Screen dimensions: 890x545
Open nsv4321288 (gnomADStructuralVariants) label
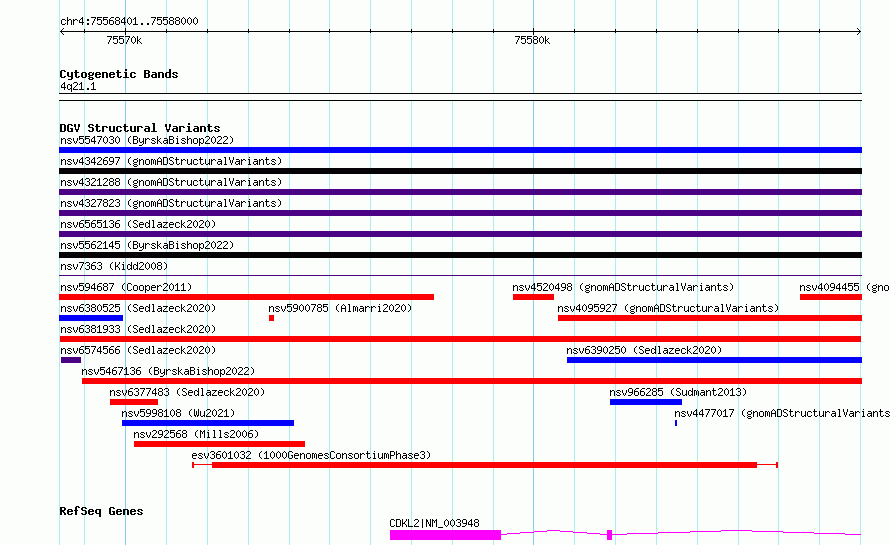pos(171,182)
